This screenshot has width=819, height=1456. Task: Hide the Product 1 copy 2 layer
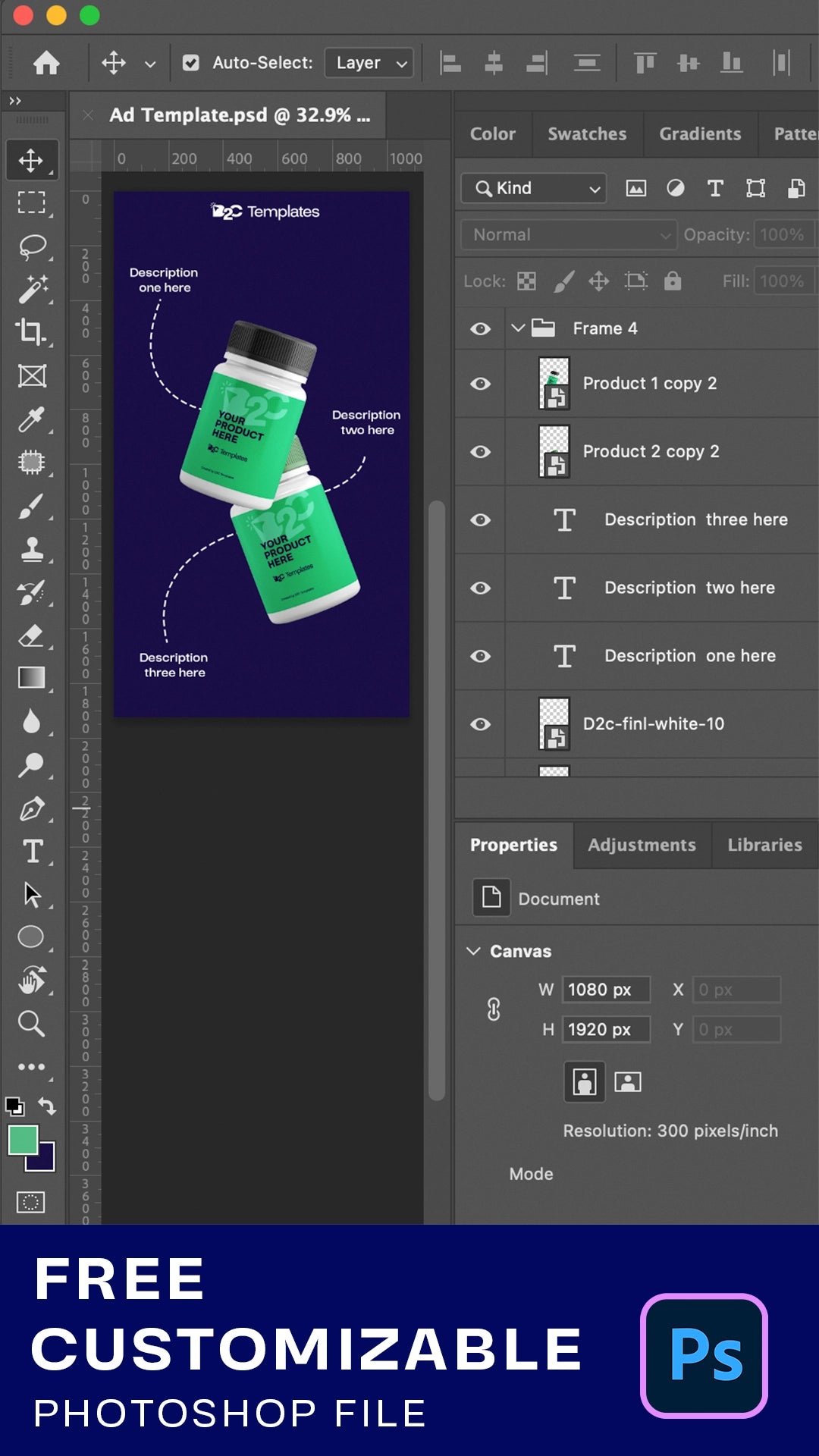480,384
